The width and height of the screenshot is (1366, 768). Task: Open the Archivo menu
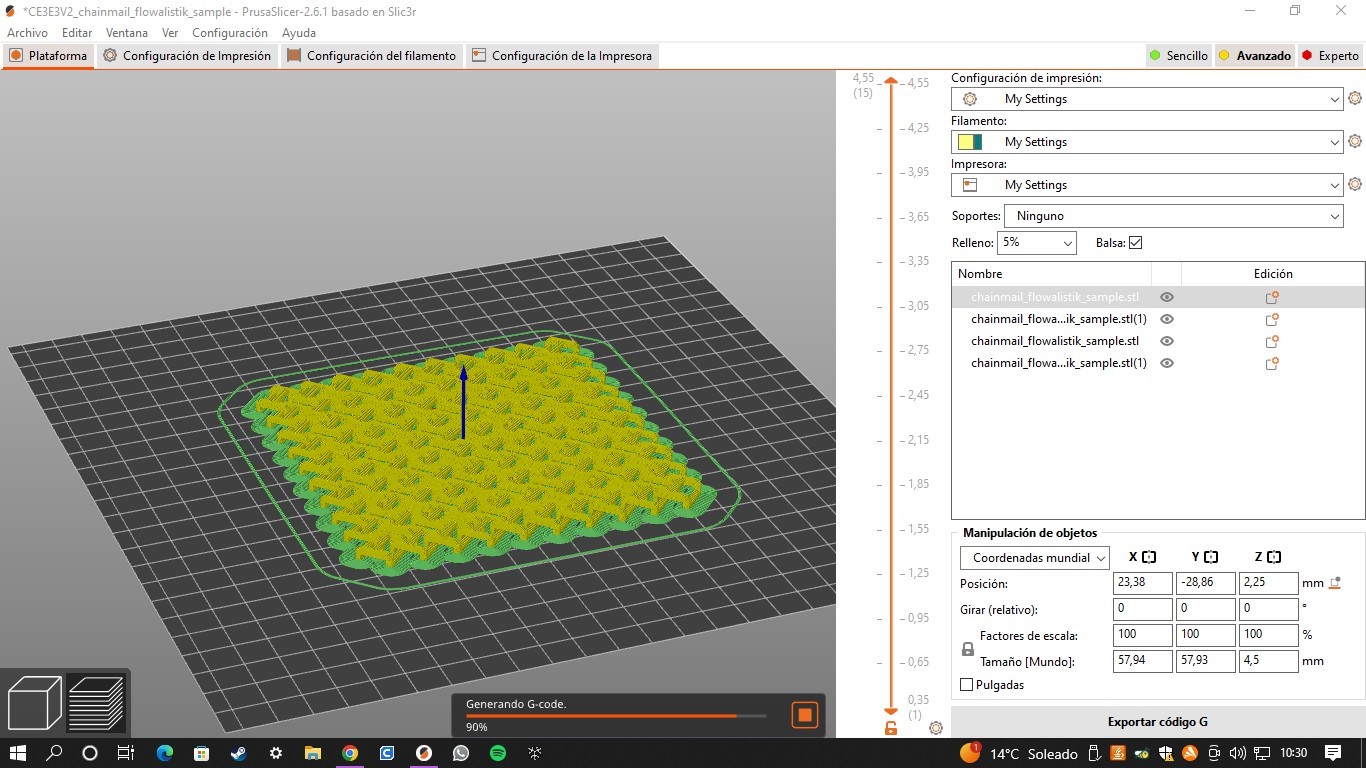click(27, 33)
